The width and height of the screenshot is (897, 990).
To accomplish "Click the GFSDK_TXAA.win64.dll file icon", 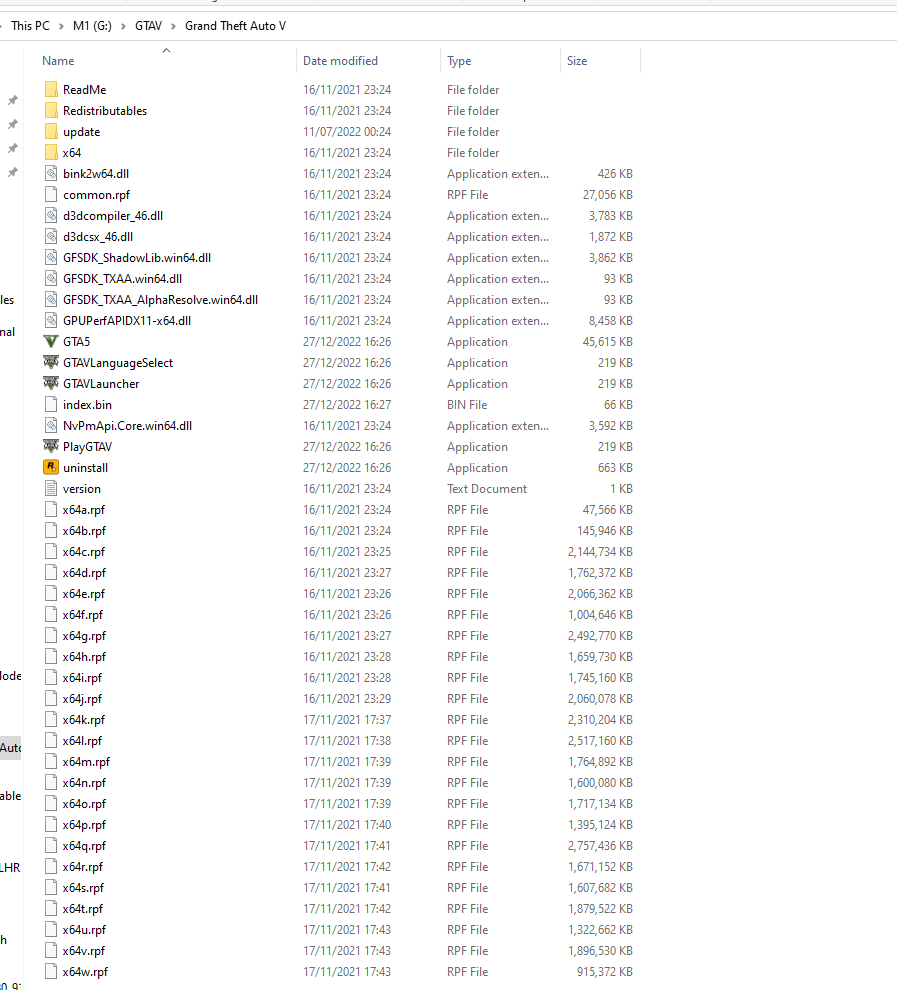I will [51, 278].
